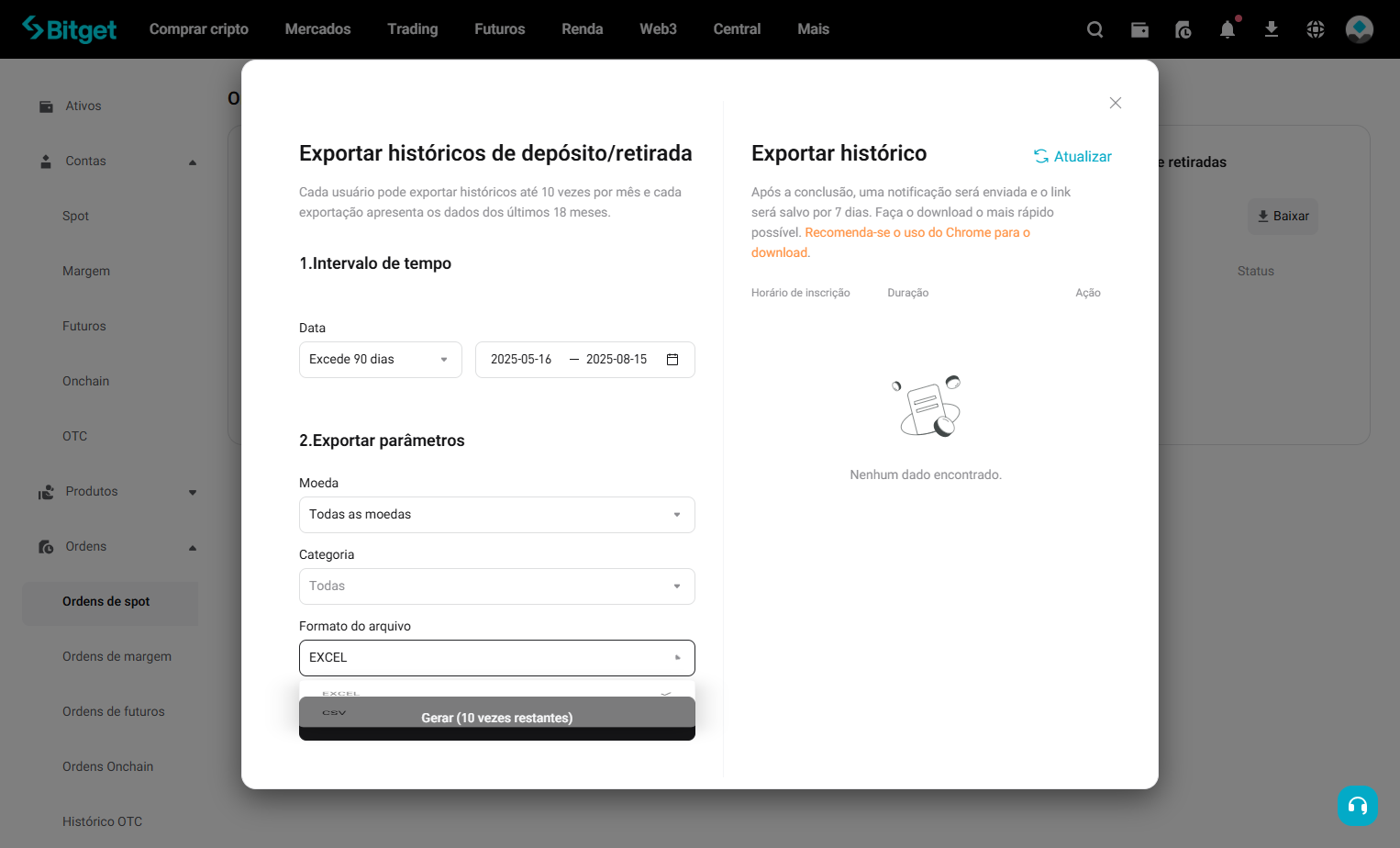The width and height of the screenshot is (1400, 848).
Task: Open the Renda top menu
Action: 583,29
